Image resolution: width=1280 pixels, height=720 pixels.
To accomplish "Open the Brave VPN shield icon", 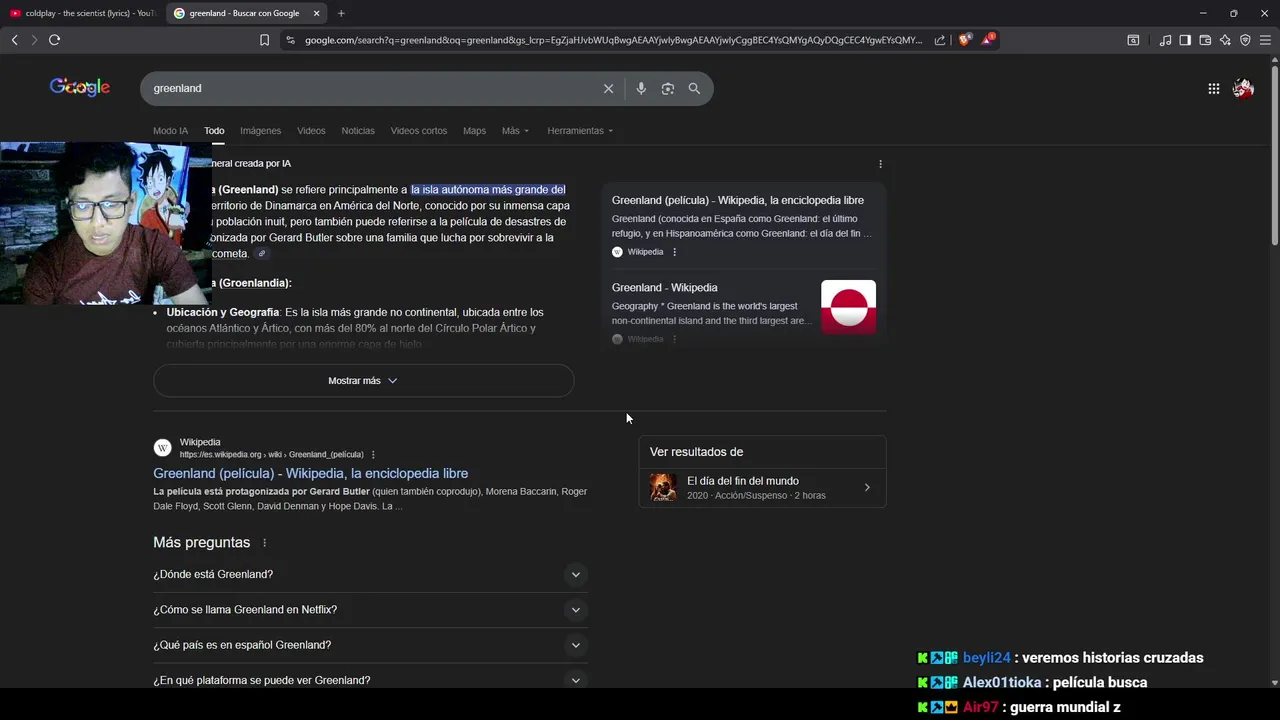I will pos(1245,40).
